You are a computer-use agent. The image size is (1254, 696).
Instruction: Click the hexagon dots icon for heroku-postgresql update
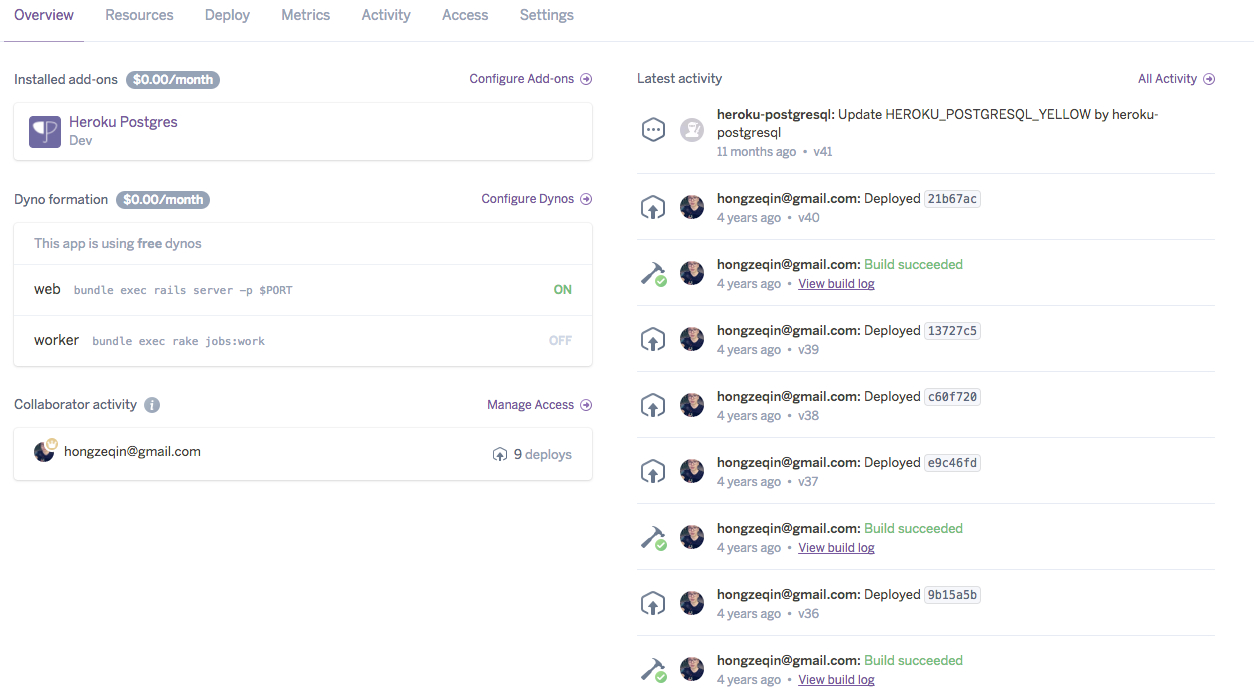653,130
